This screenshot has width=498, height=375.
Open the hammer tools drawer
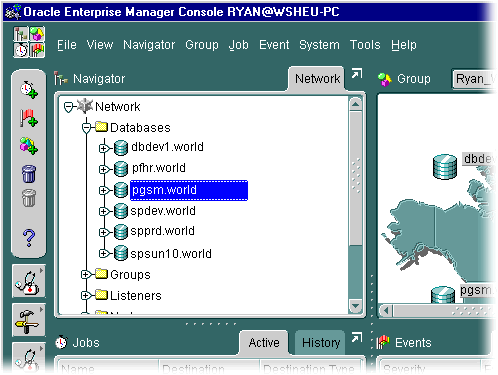(29, 320)
